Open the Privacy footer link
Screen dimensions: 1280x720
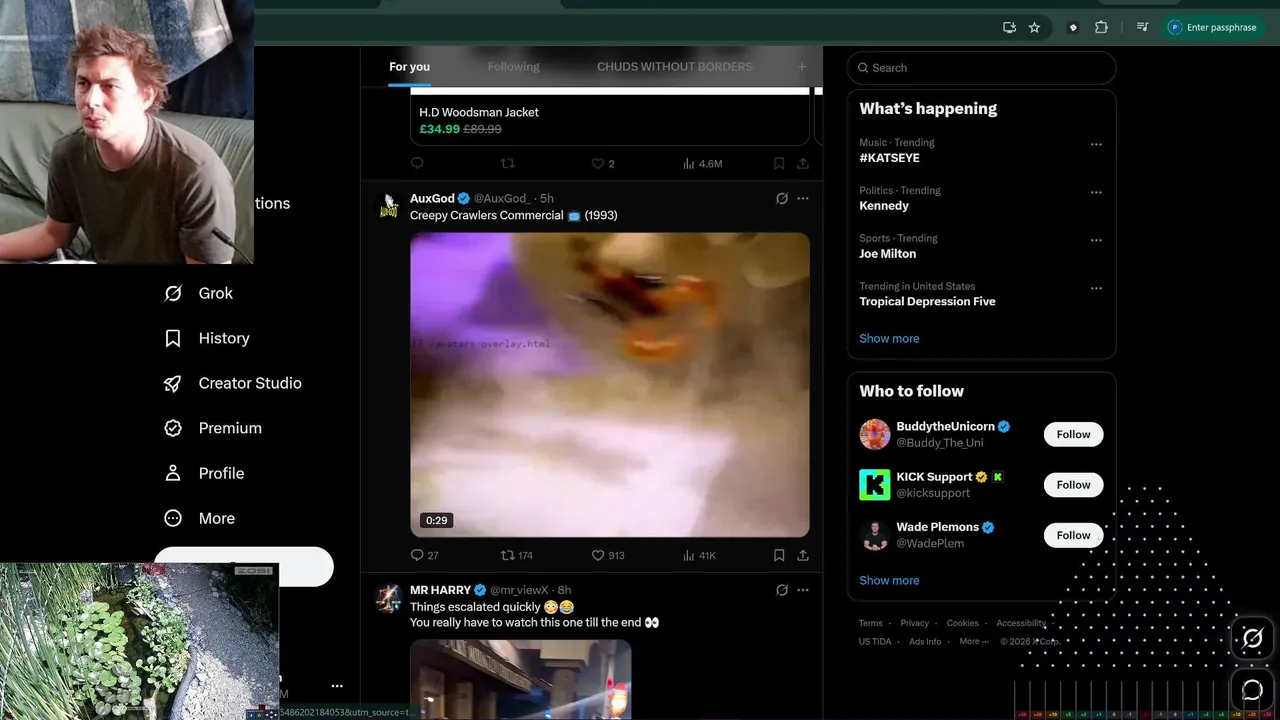(914, 623)
